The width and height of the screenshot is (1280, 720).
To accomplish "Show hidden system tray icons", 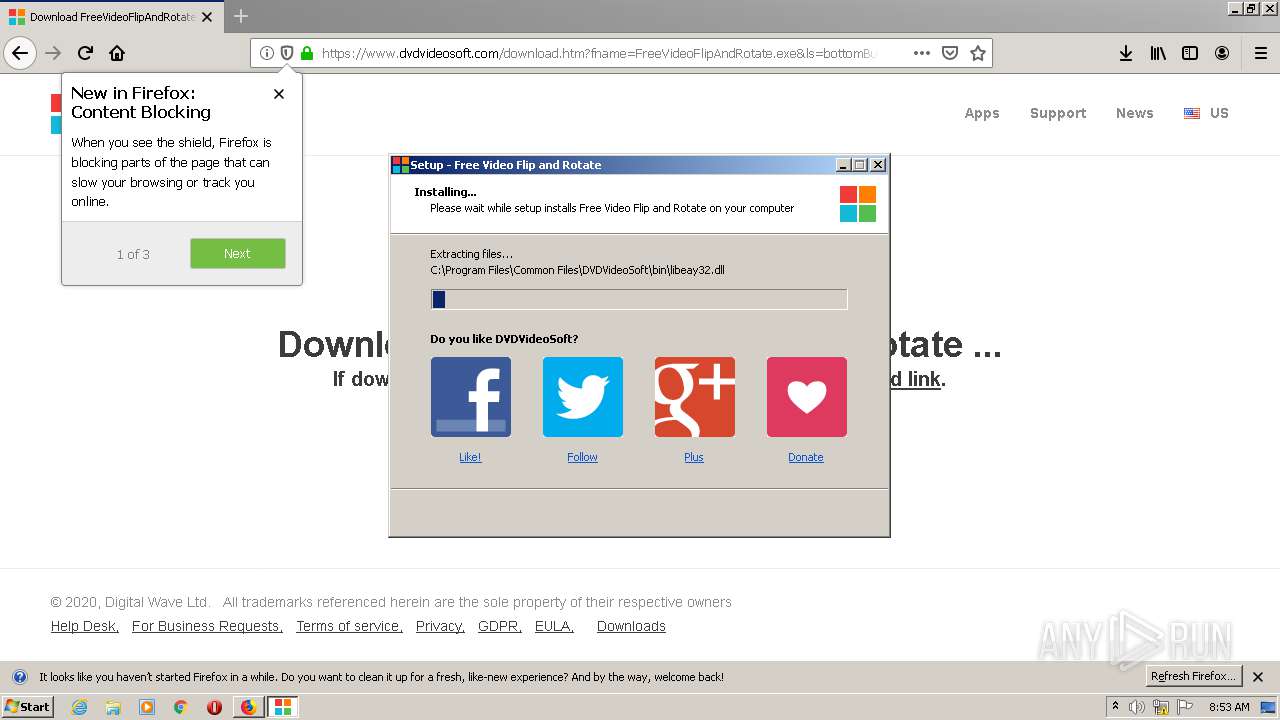I will (x=1116, y=706).
